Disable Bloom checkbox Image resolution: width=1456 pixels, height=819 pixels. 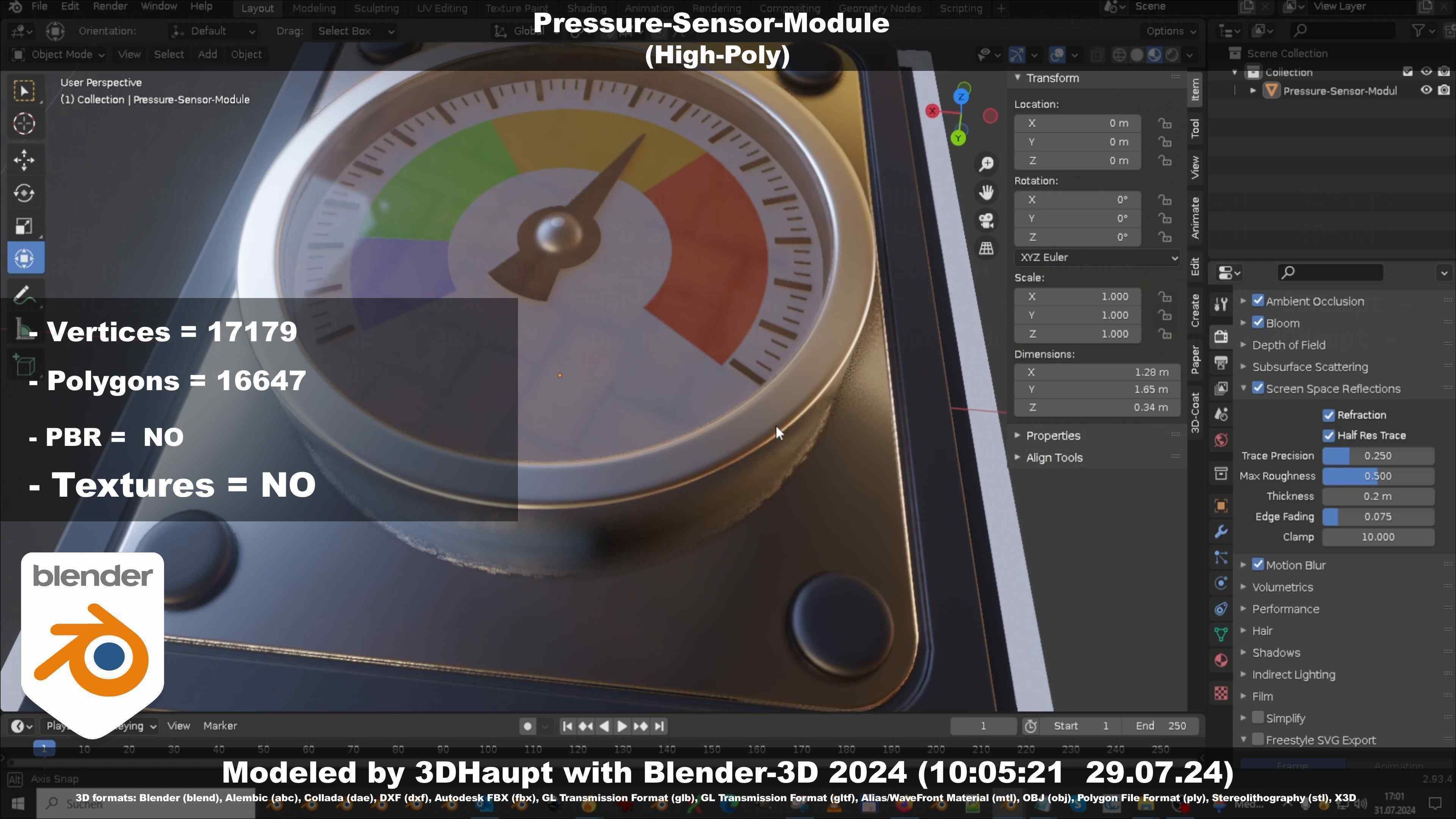[x=1258, y=323]
